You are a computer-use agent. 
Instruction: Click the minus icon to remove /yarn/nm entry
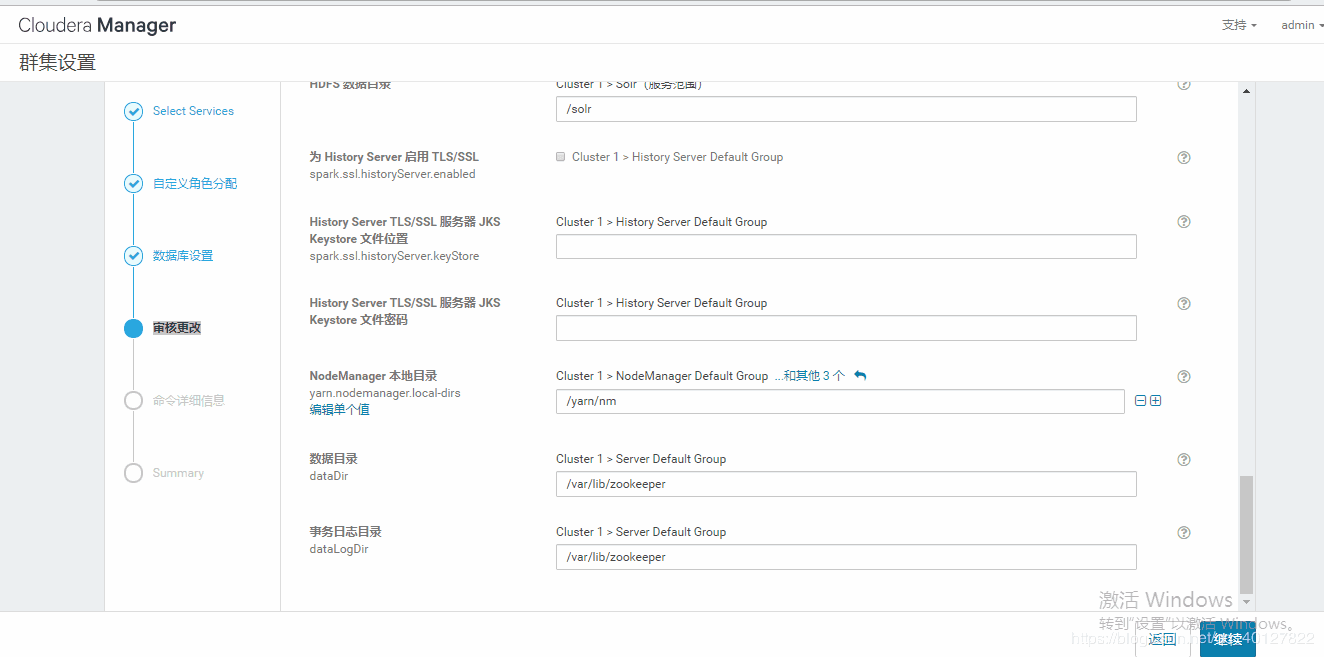[x=1140, y=401]
